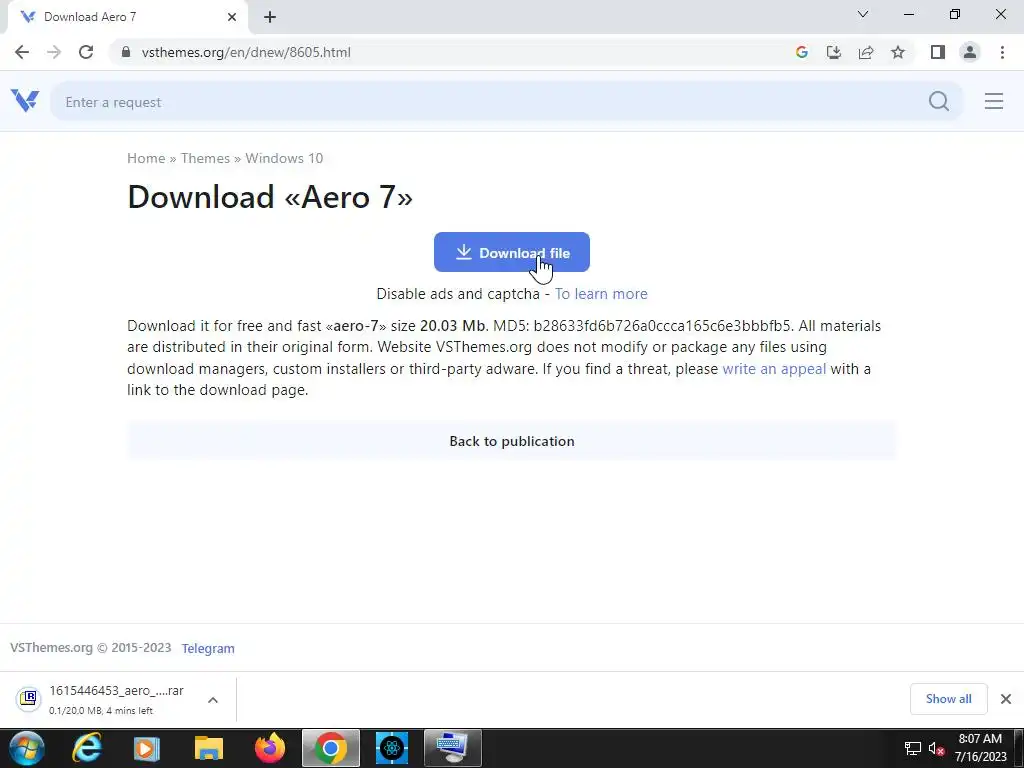Open Chrome profile avatar
1024x768 pixels.
(970, 52)
